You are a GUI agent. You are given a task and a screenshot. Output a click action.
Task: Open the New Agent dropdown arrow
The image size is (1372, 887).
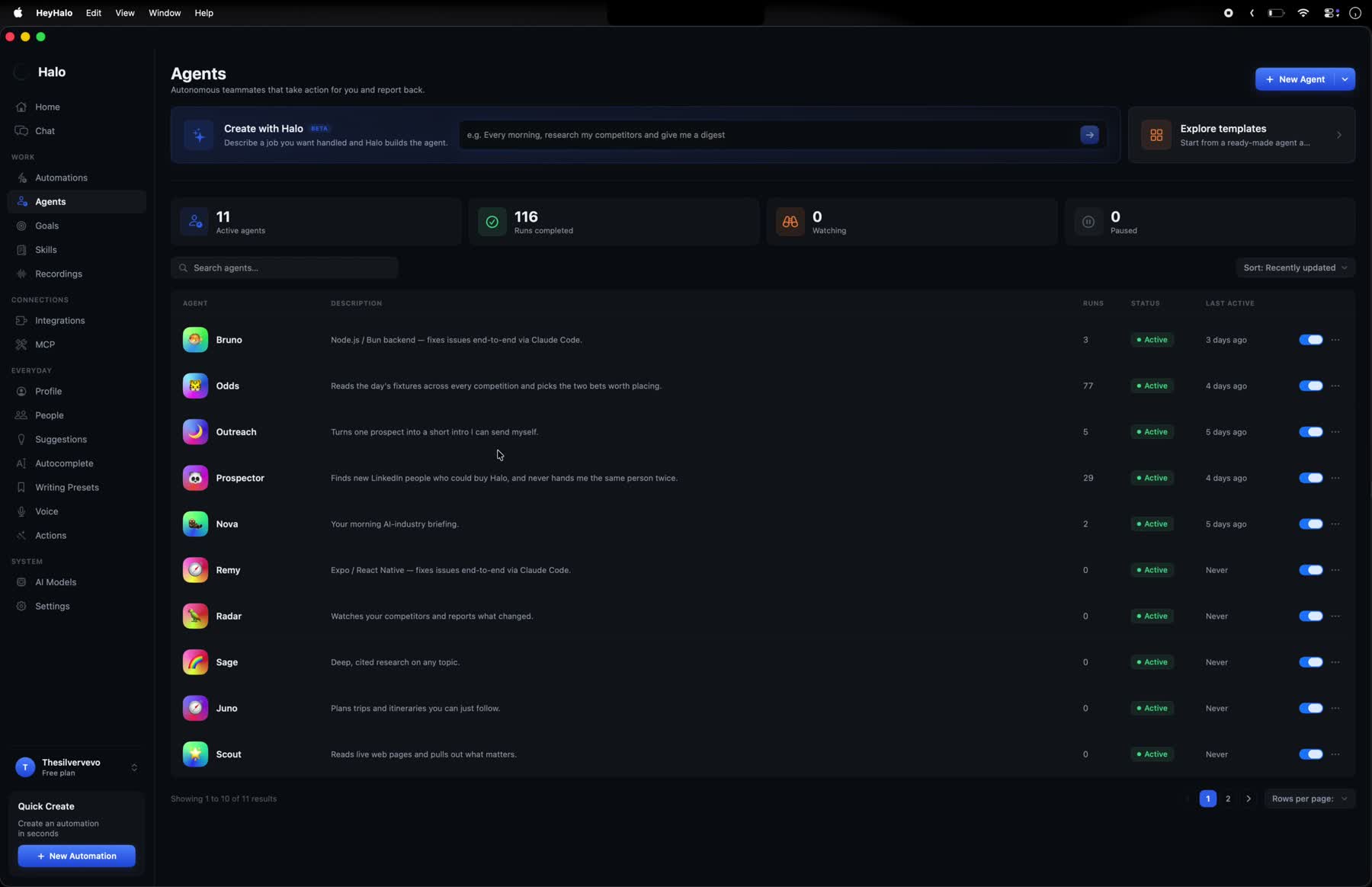pyautogui.click(x=1345, y=79)
